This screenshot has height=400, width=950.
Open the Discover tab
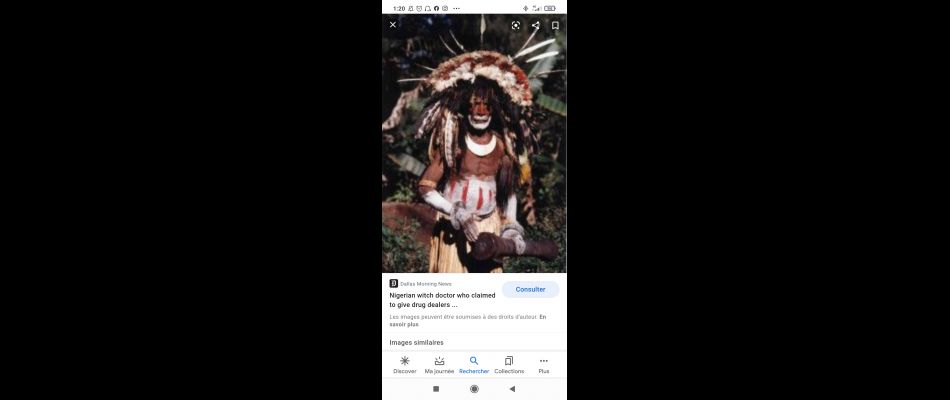pos(405,365)
